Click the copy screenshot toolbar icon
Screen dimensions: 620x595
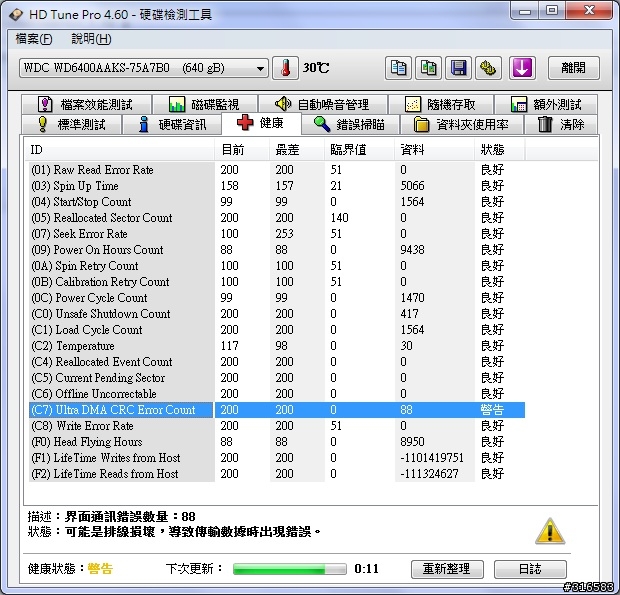(x=428, y=68)
